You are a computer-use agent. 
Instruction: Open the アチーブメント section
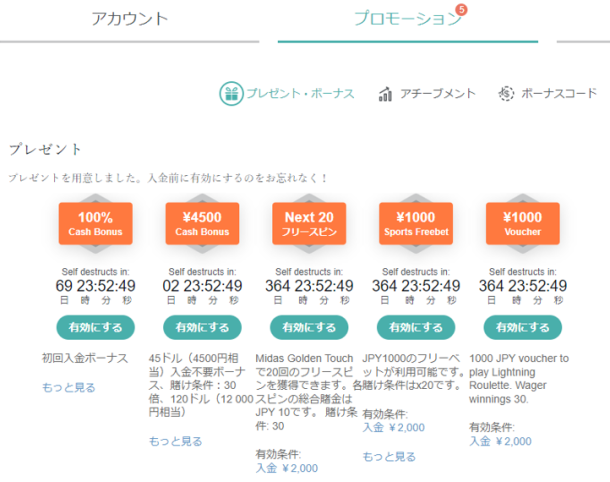[438, 93]
